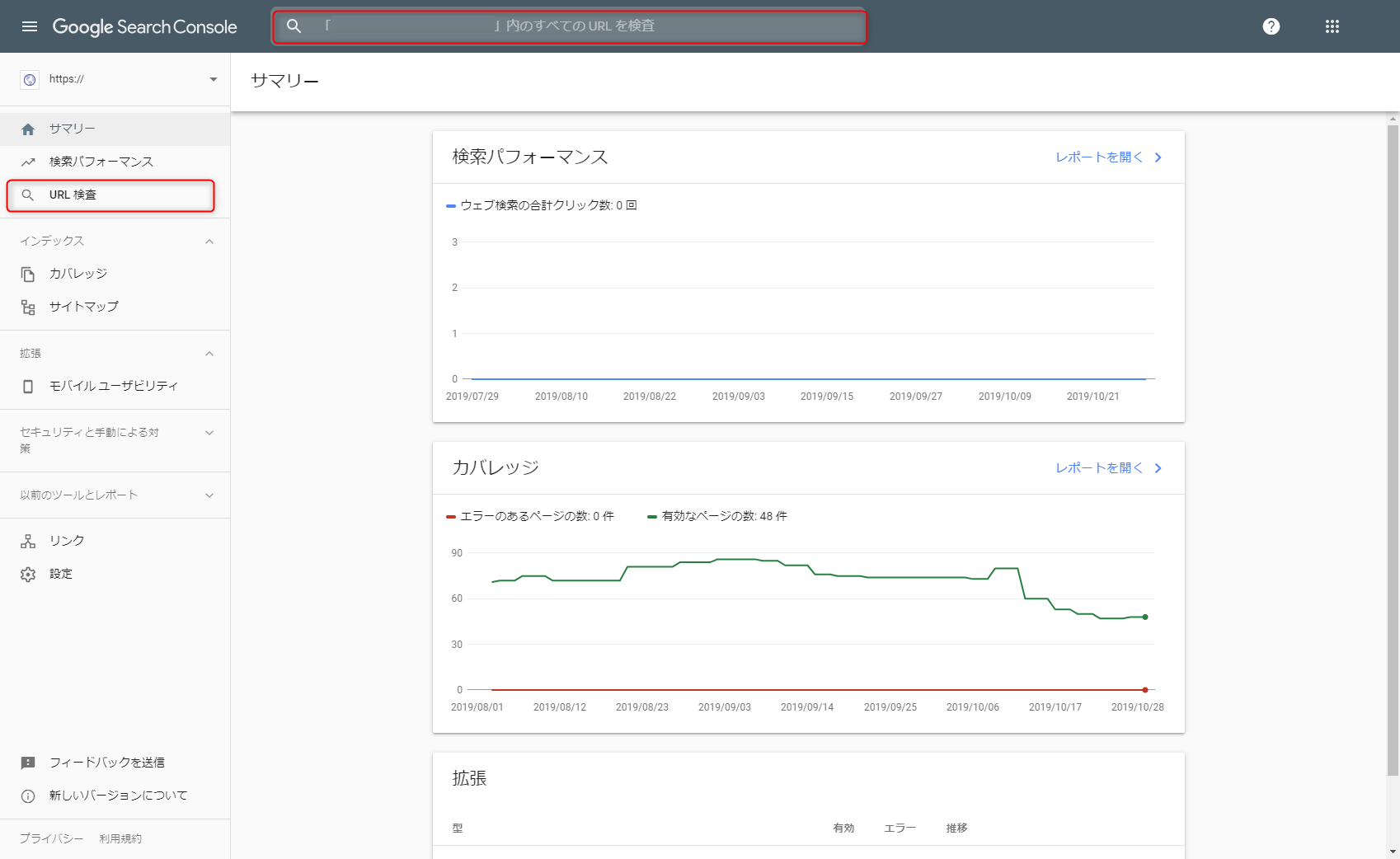1400x859 pixels.
Task: Click the phone icon for モバイル ユーザビリティ
Action: pos(28,387)
